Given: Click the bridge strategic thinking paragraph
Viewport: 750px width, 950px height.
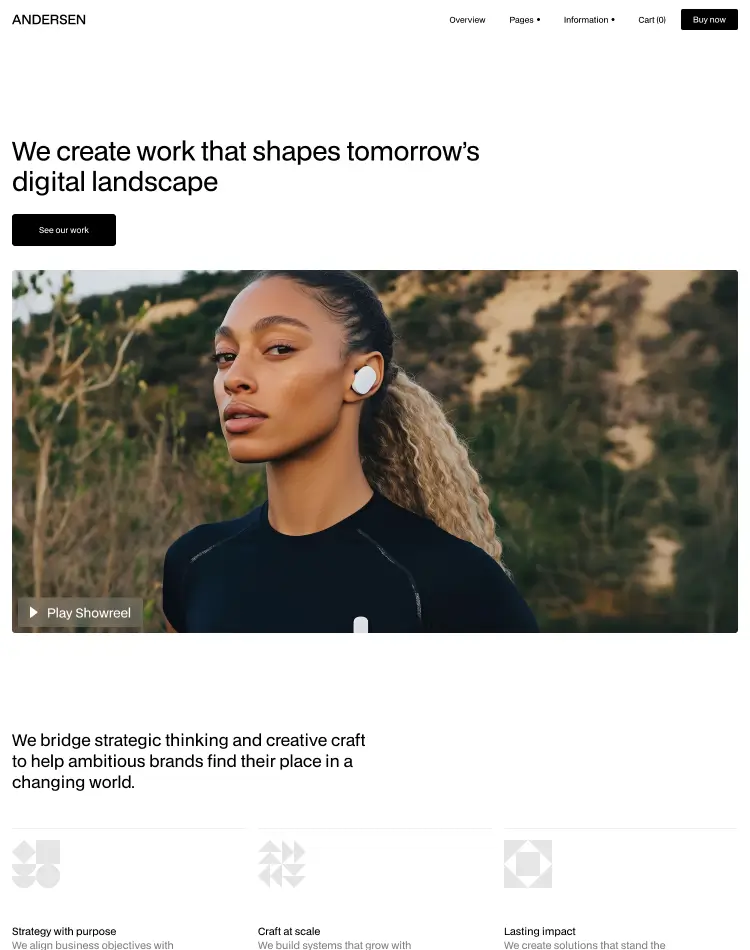Looking at the screenshot, I should tap(188, 761).
